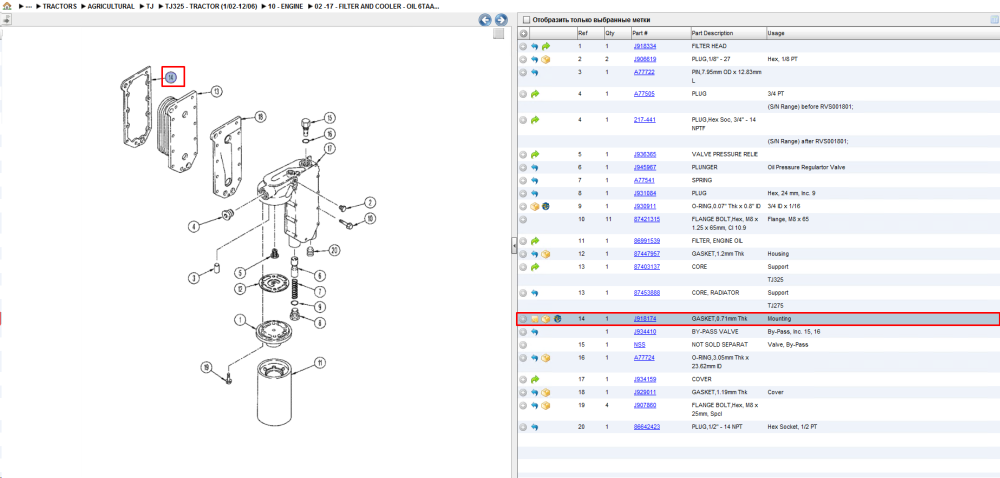
Task: Click the blue back arrow for 86642423 plug
Action: tap(535, 427)
